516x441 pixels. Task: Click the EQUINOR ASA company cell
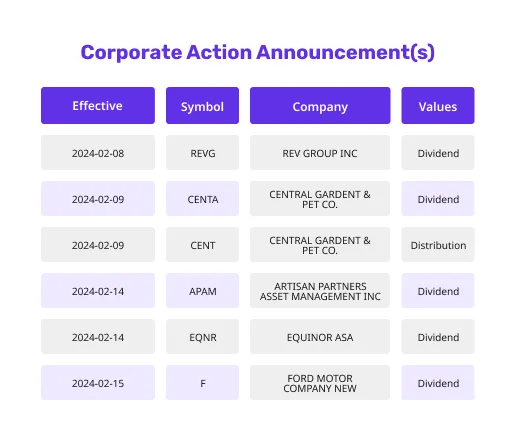pyautogui.click(x=320, y=337)
